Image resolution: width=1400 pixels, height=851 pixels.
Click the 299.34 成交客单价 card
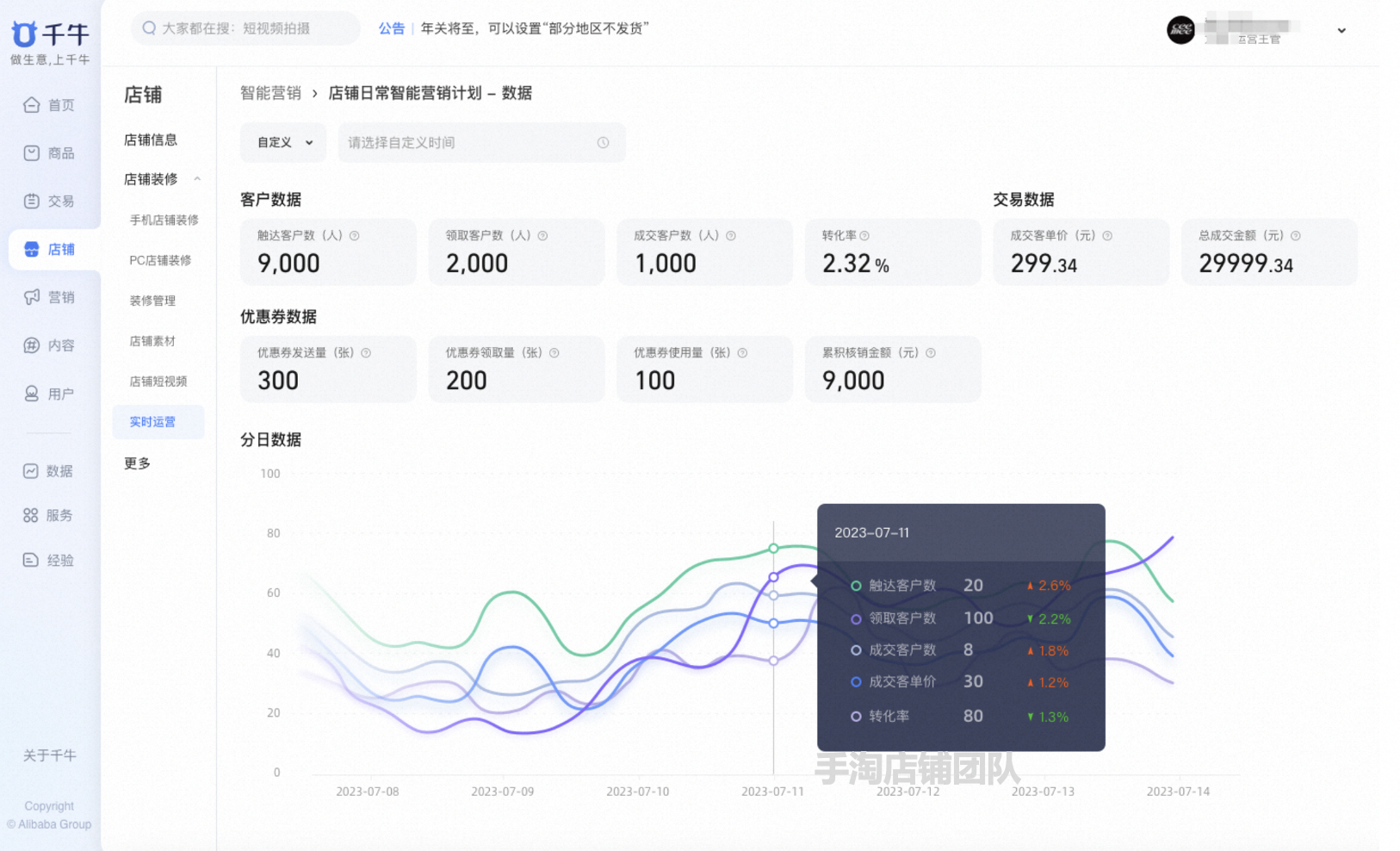click(x=1081, y=252)
